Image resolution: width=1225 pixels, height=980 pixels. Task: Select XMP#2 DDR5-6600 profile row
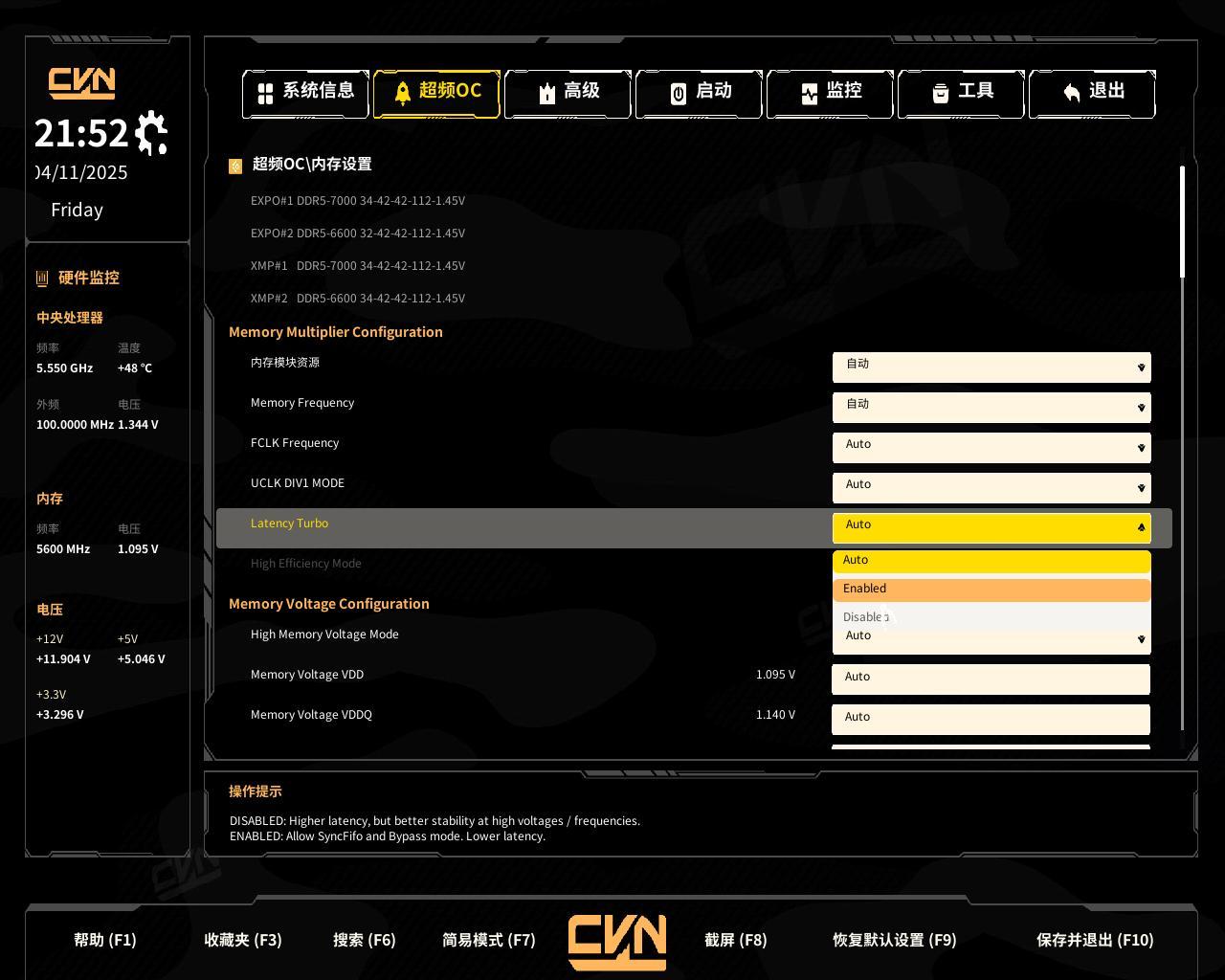click(358, 299)
